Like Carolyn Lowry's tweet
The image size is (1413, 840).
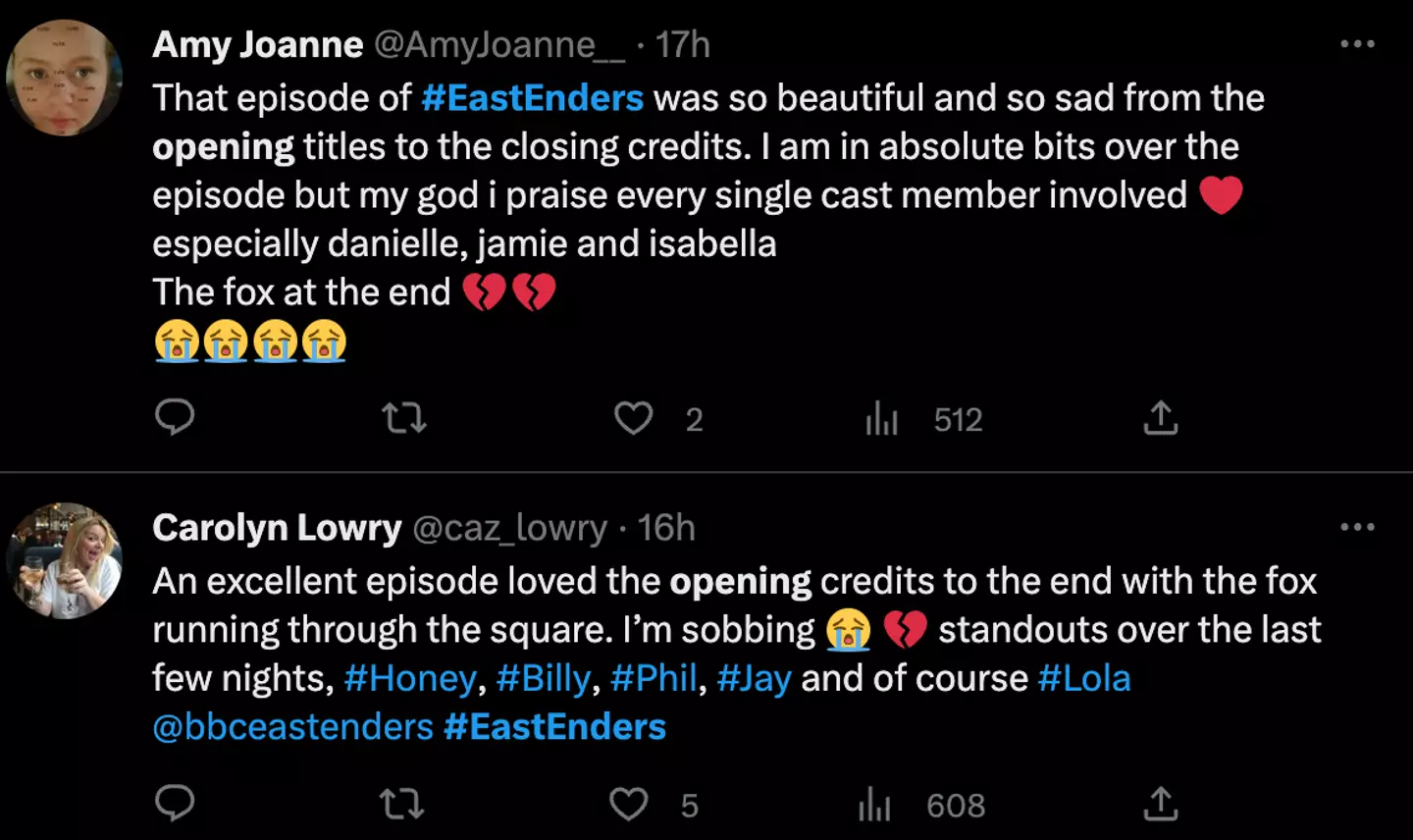pos(629,805)
